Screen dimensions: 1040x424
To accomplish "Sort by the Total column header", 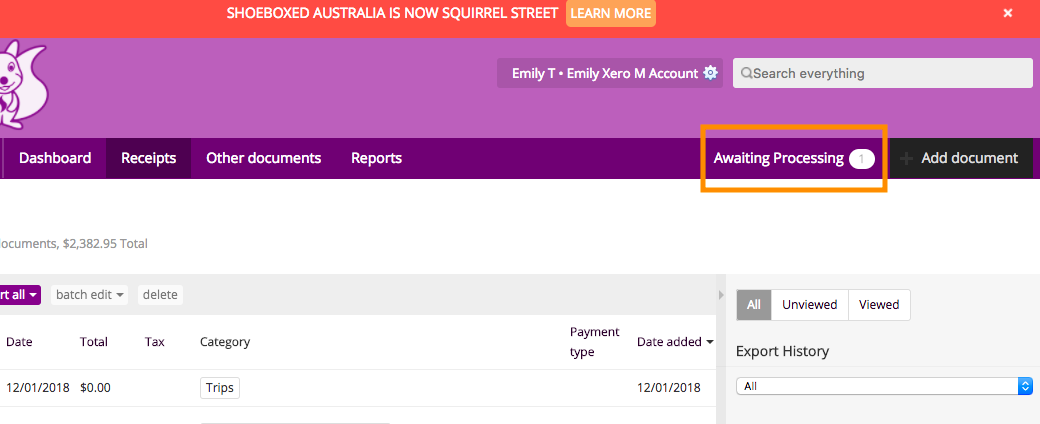I will (x=94, y=342).
